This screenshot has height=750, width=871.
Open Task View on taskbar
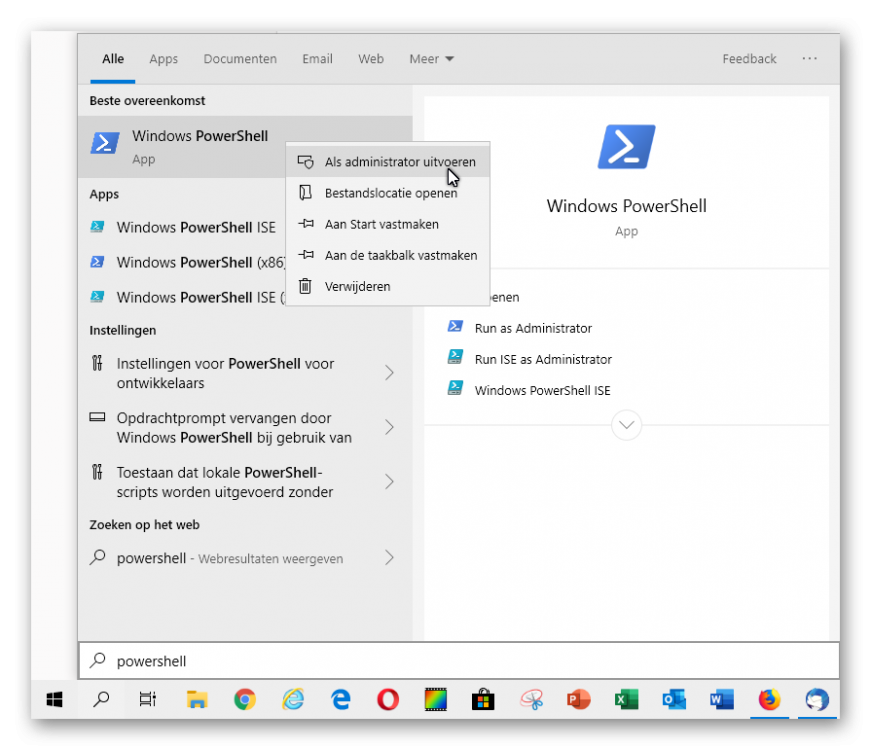pyautogui.click(x=148, y=699)
